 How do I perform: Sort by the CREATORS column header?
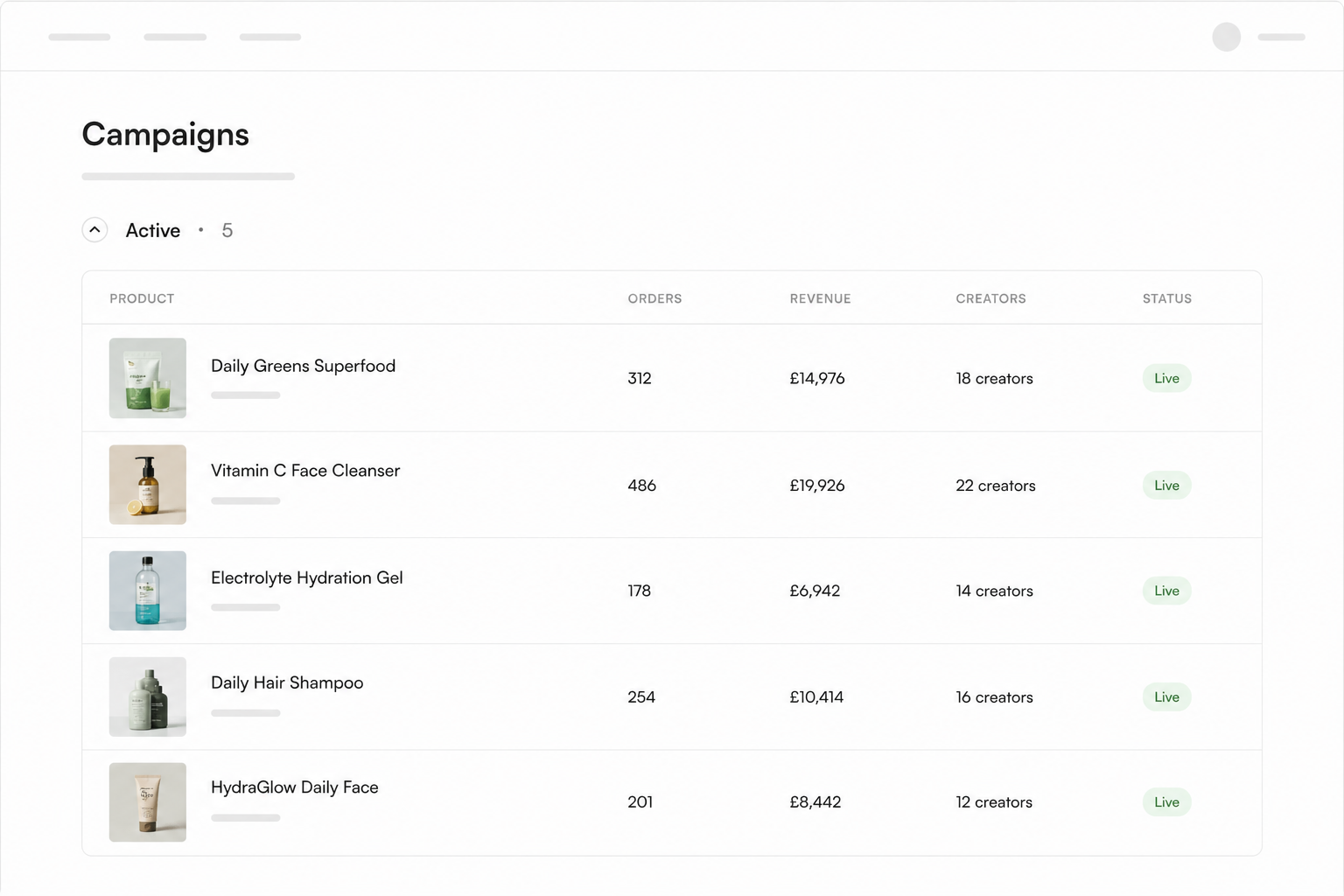[x=990, y=298]
